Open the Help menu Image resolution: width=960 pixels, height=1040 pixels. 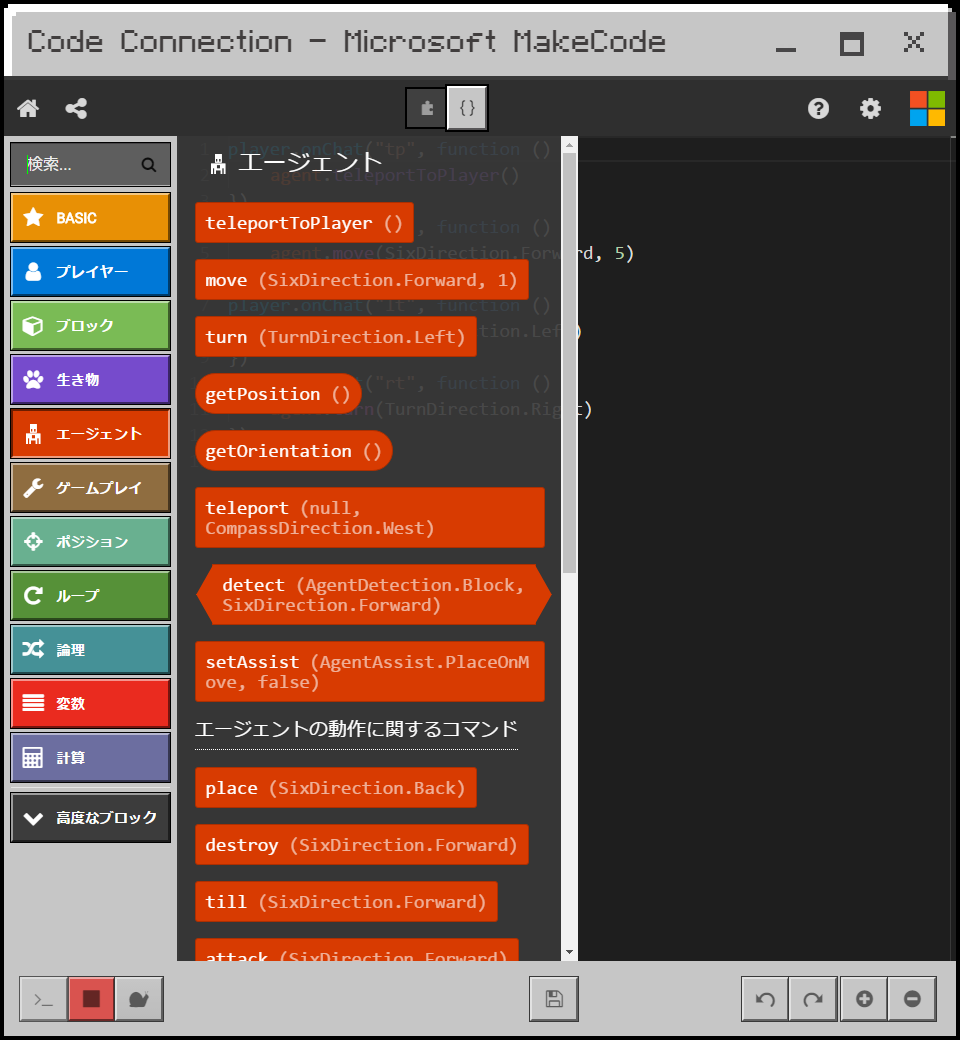(x=818, y=108)
